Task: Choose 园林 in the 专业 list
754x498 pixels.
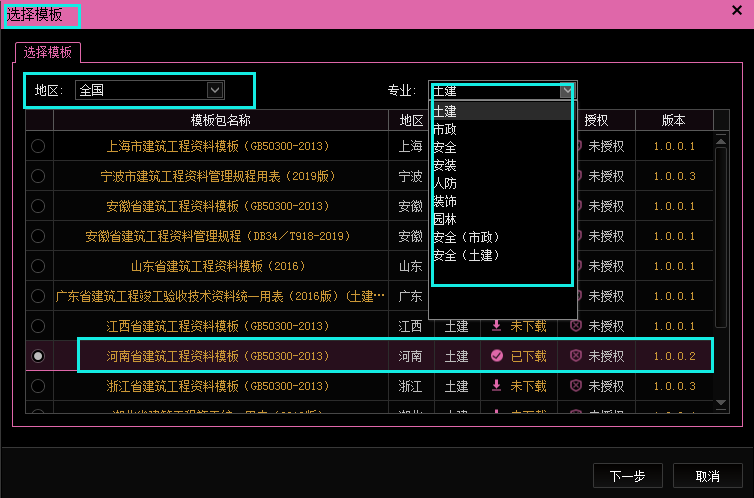Action: (x=503, y=219)
